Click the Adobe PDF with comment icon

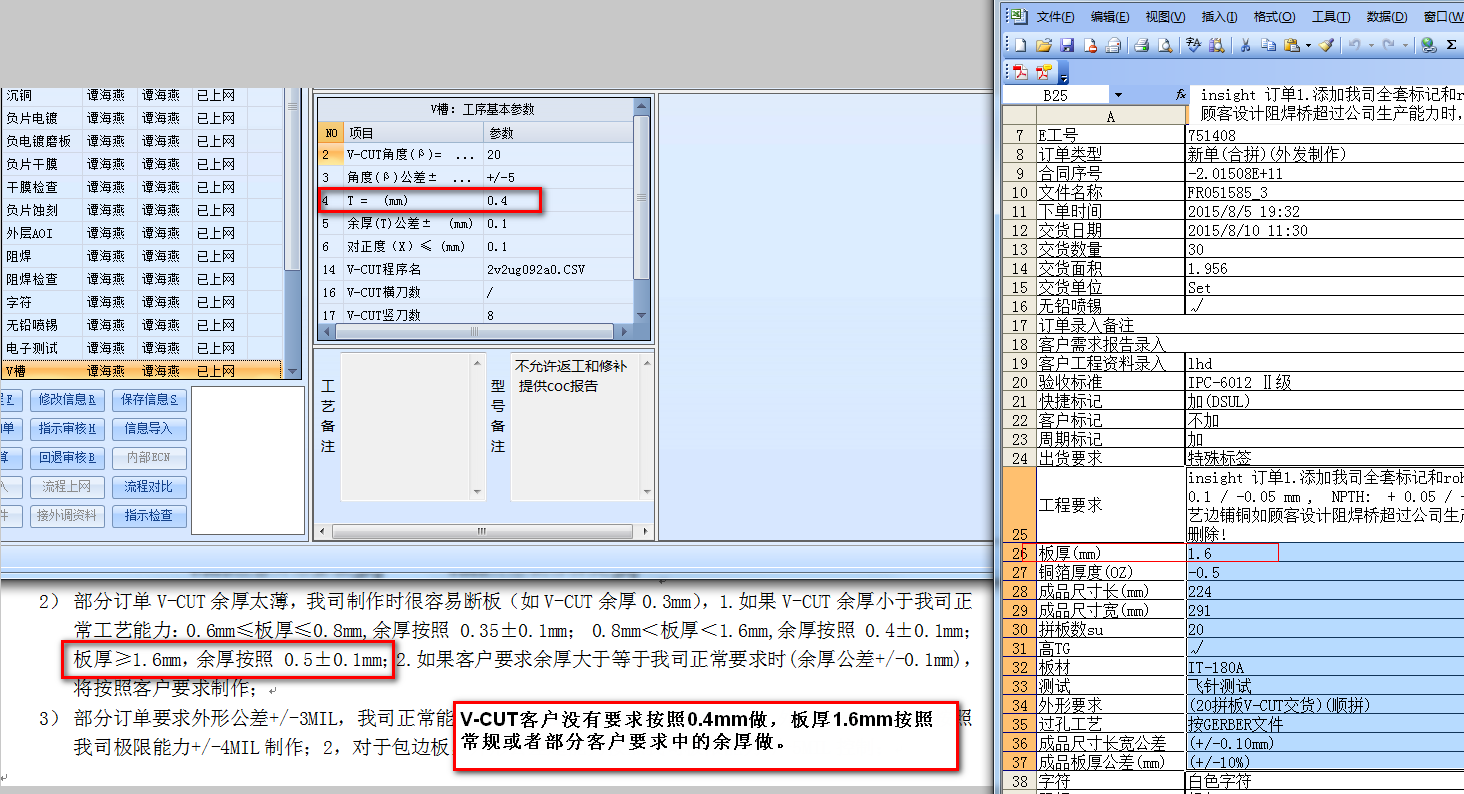[1044, 72]
